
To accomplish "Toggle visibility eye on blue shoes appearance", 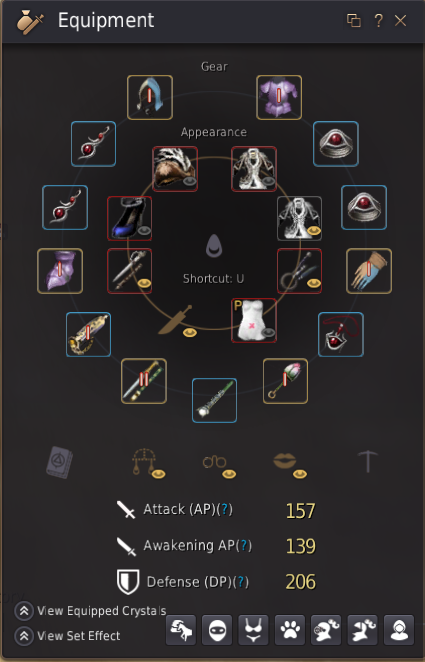I will [144, 231].
